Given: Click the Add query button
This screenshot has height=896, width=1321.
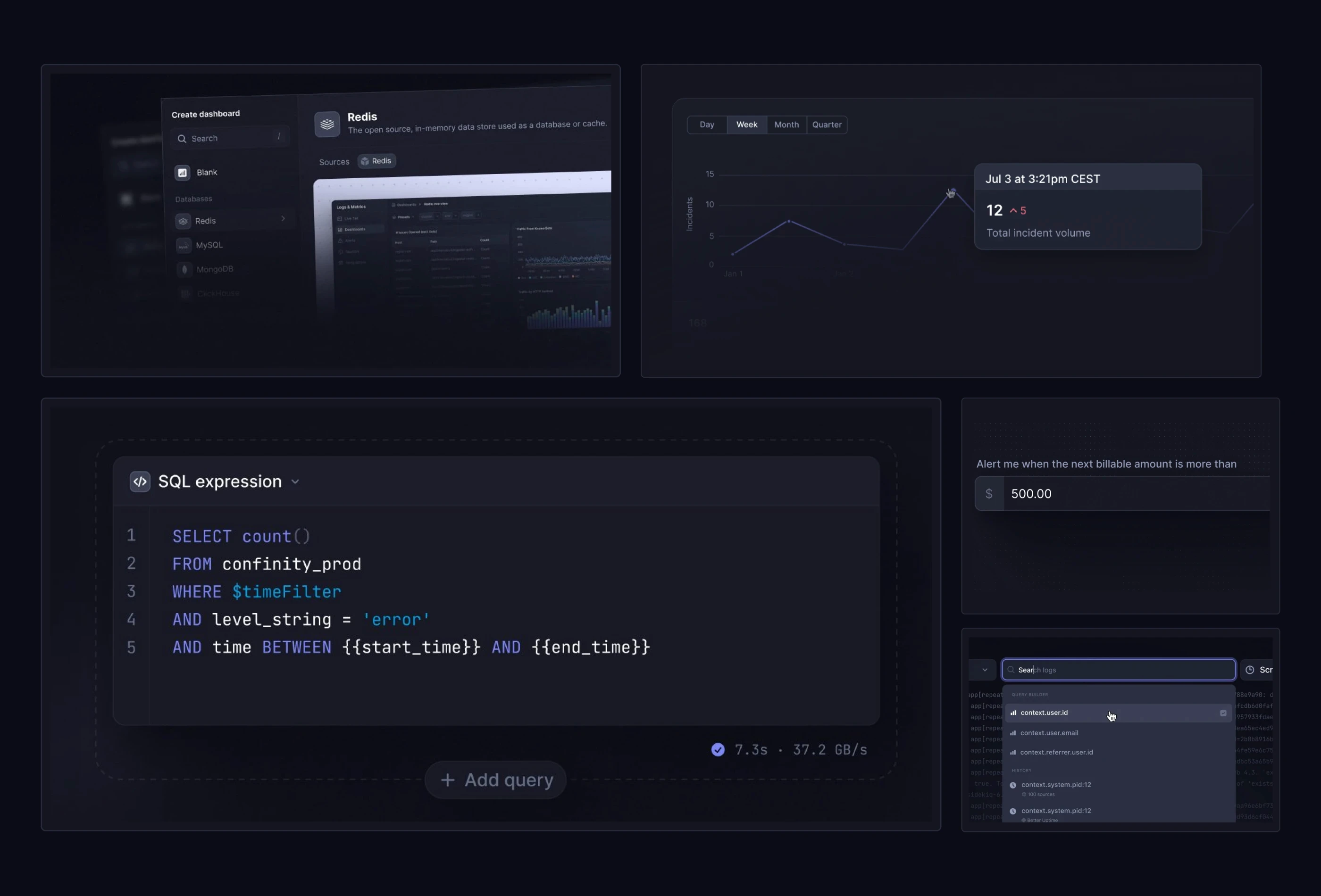Looking at the screenshot, I should [x=495, y=779].
